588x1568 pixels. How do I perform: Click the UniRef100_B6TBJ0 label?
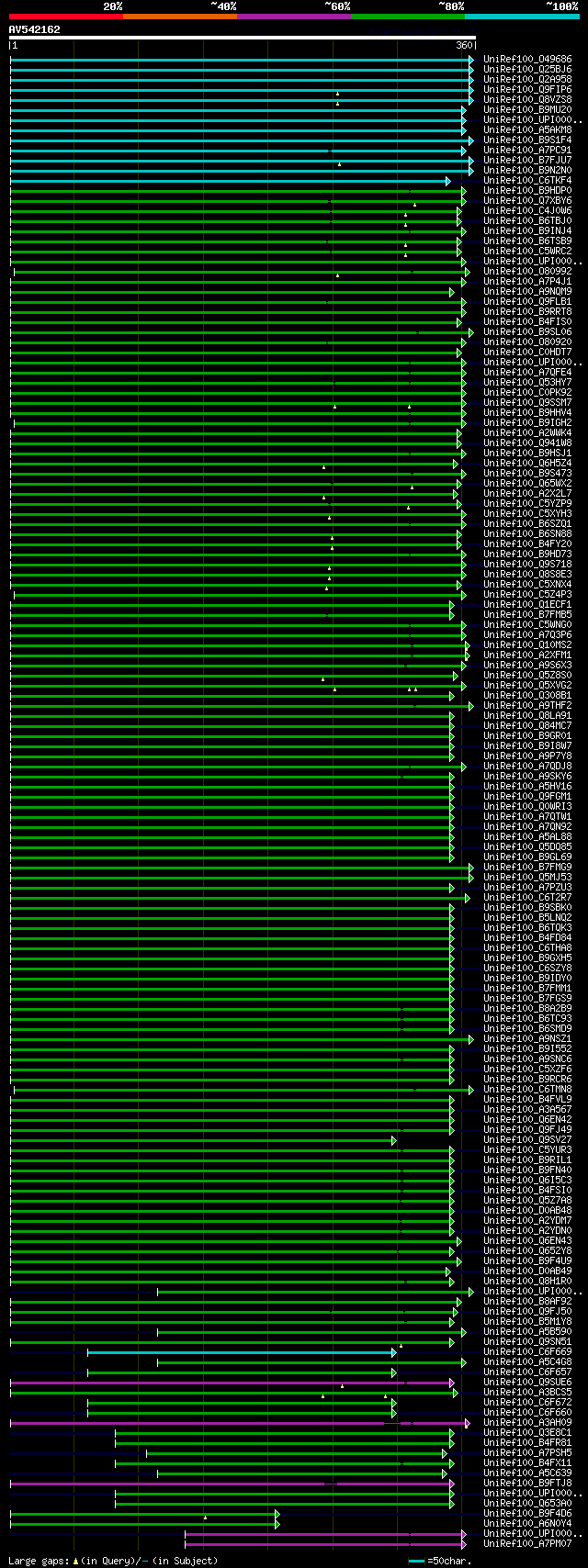coord(527,221)
